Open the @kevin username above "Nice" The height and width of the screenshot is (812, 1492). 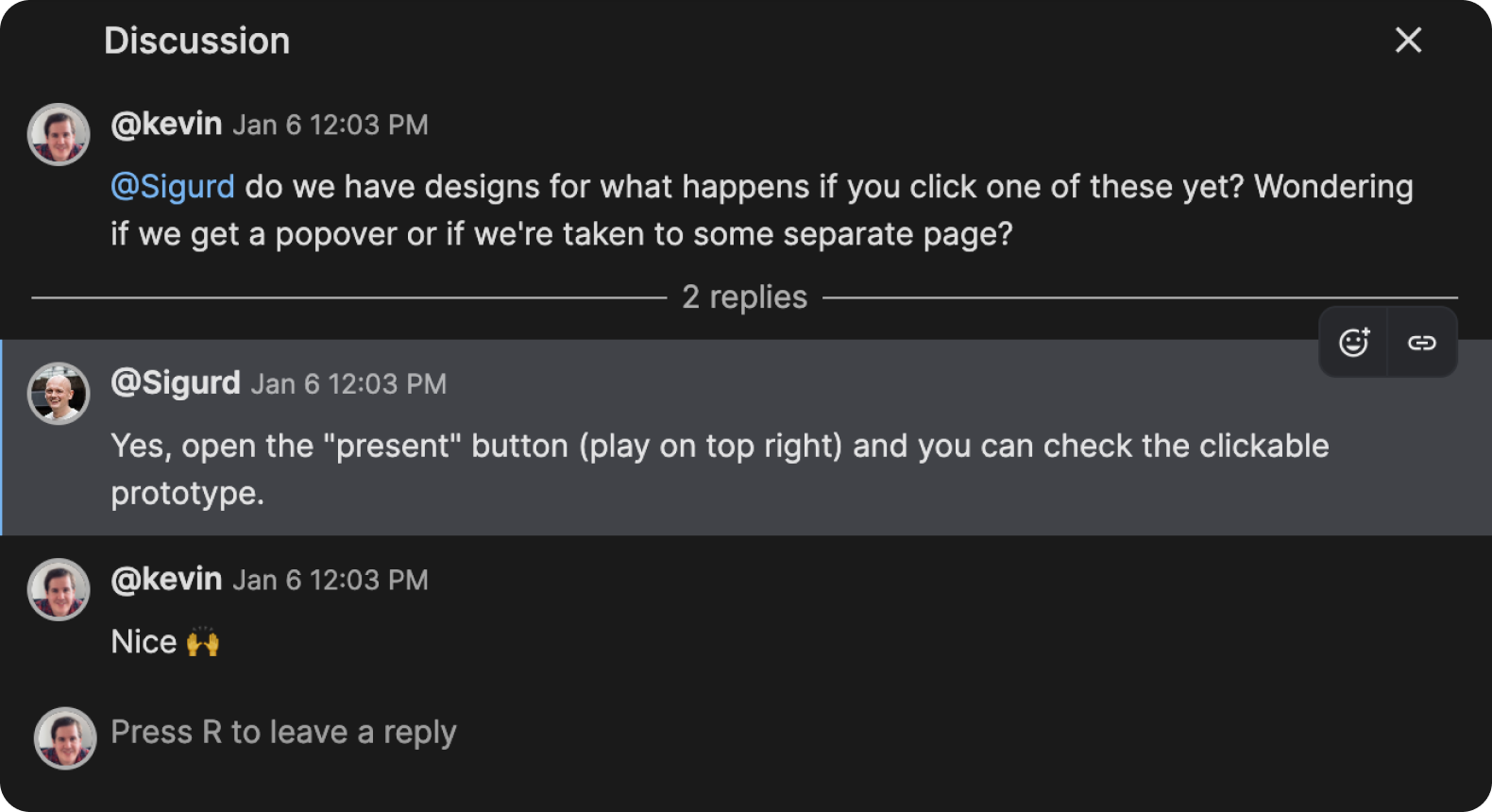coord(166,579)
